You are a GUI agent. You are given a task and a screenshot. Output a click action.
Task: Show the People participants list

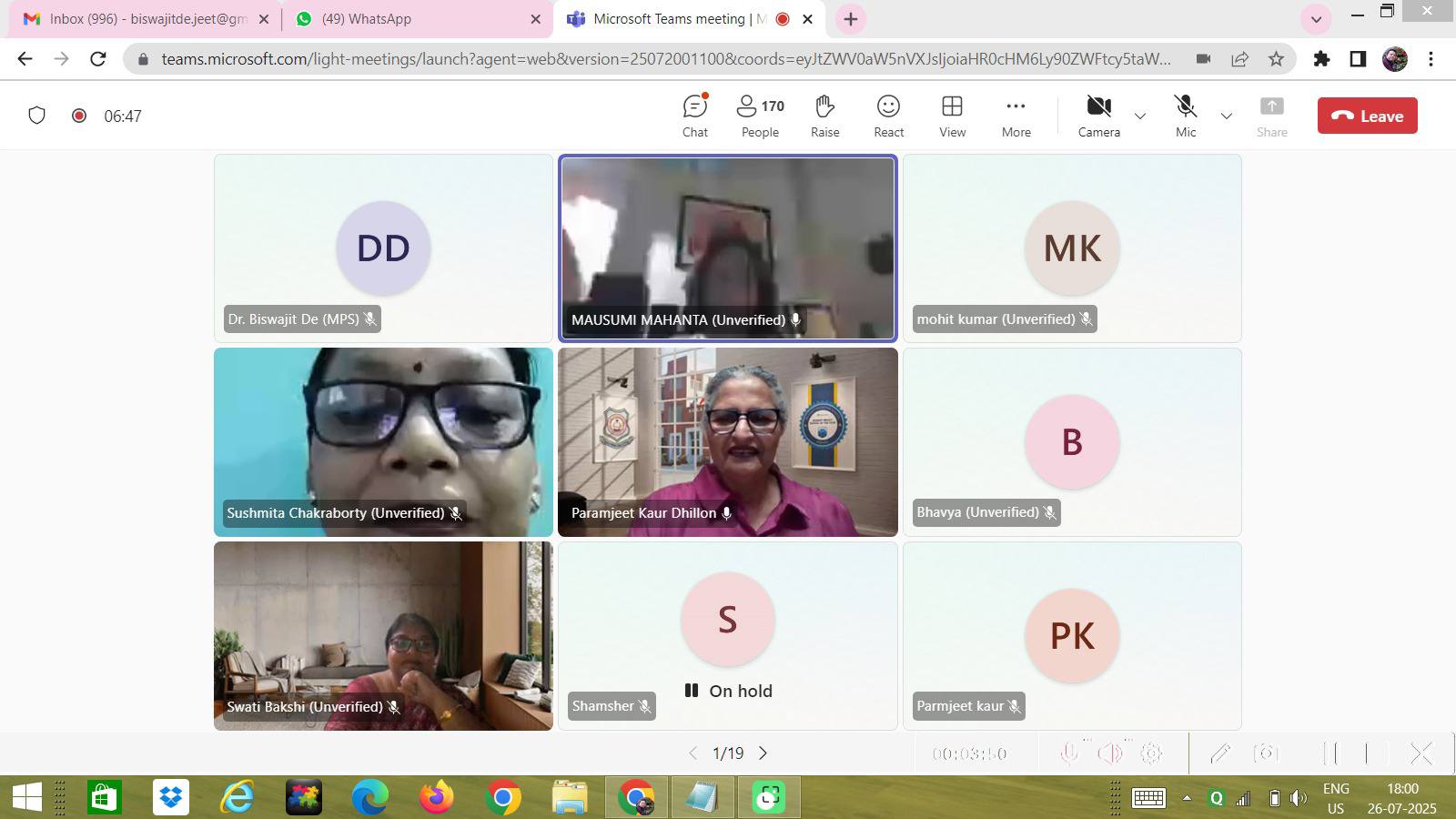pos(760,116)
